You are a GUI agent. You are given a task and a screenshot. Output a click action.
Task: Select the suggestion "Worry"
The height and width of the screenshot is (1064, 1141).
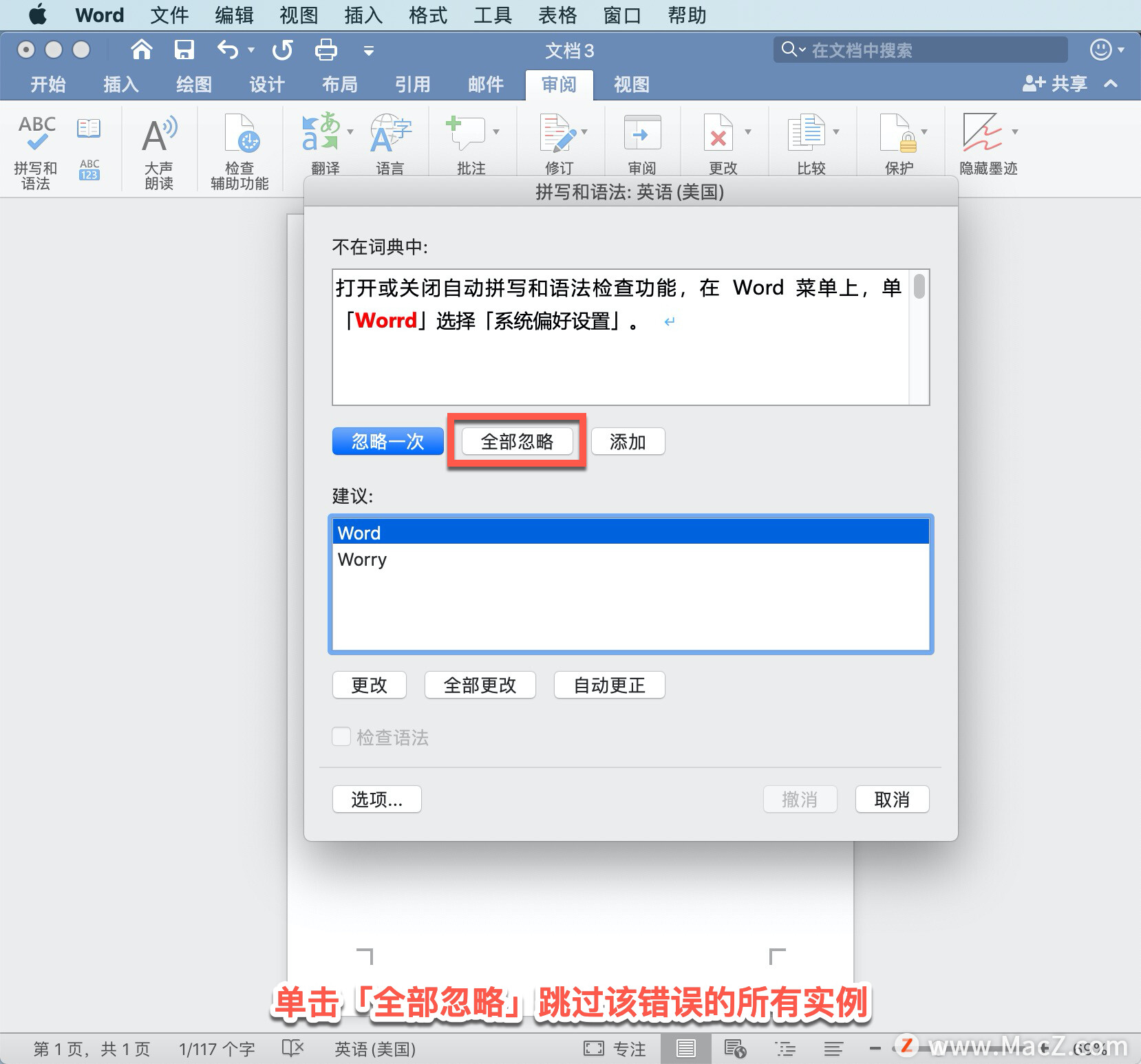[630, 559]
